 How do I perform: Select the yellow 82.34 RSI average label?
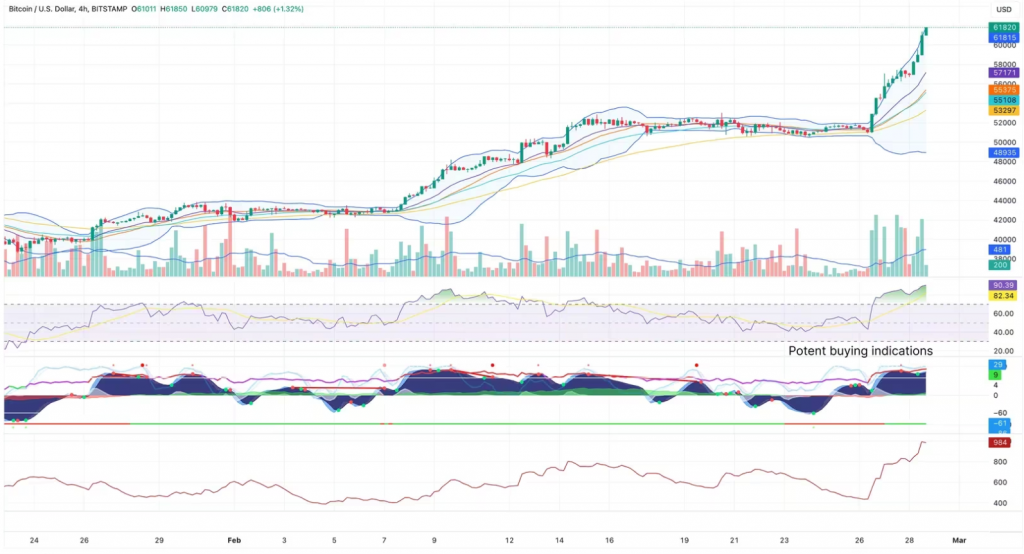click(1004, 296)
